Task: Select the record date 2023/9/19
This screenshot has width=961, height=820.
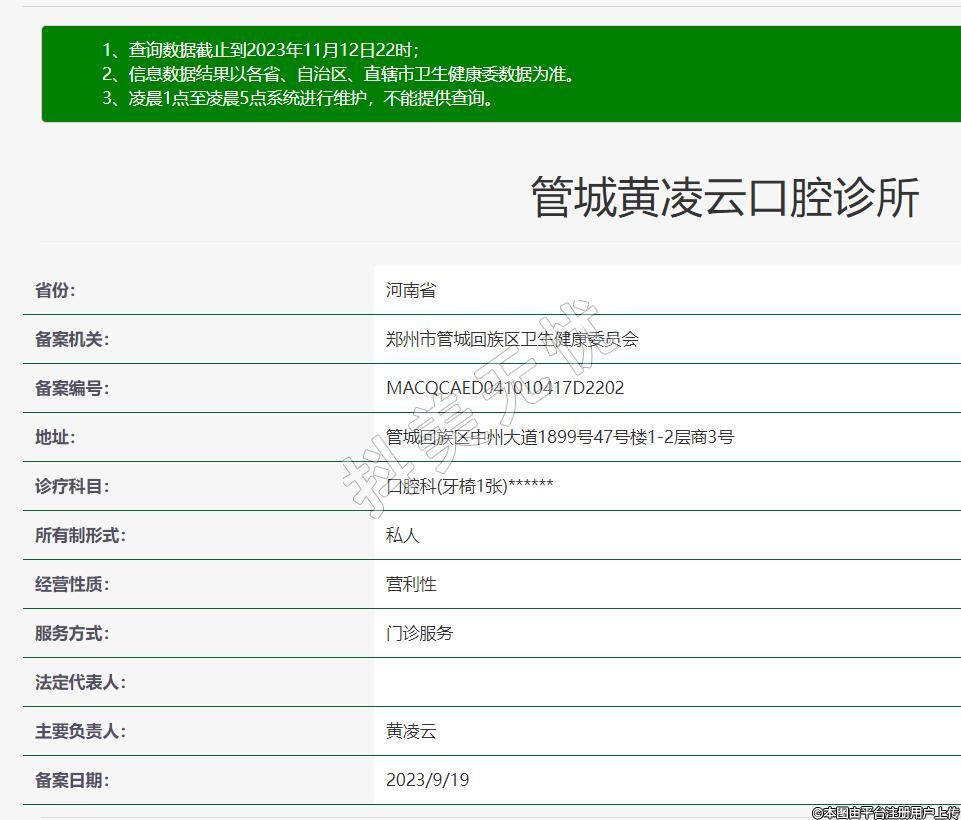Action: [x=427, y=781]
